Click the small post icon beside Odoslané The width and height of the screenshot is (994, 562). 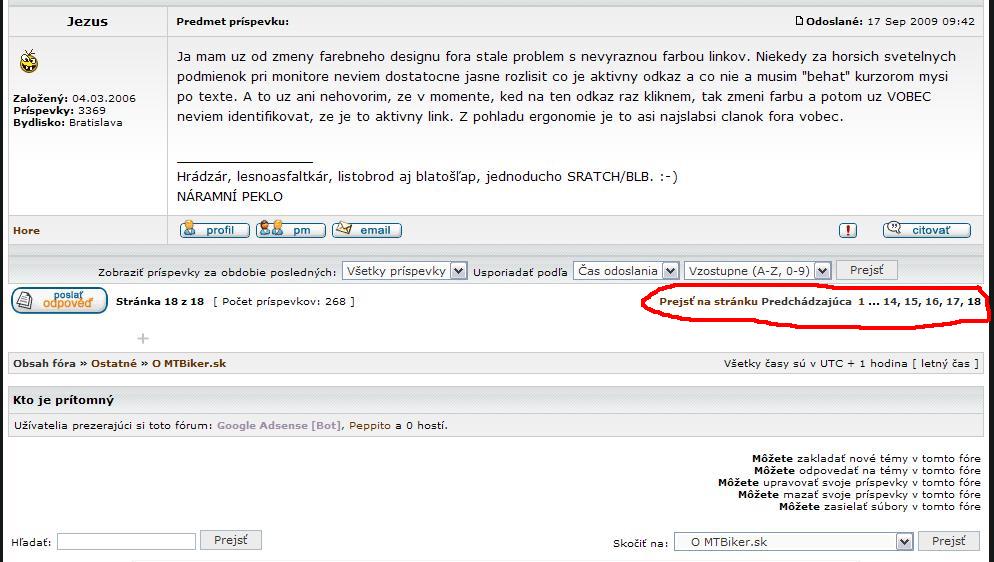coord(799,21)
